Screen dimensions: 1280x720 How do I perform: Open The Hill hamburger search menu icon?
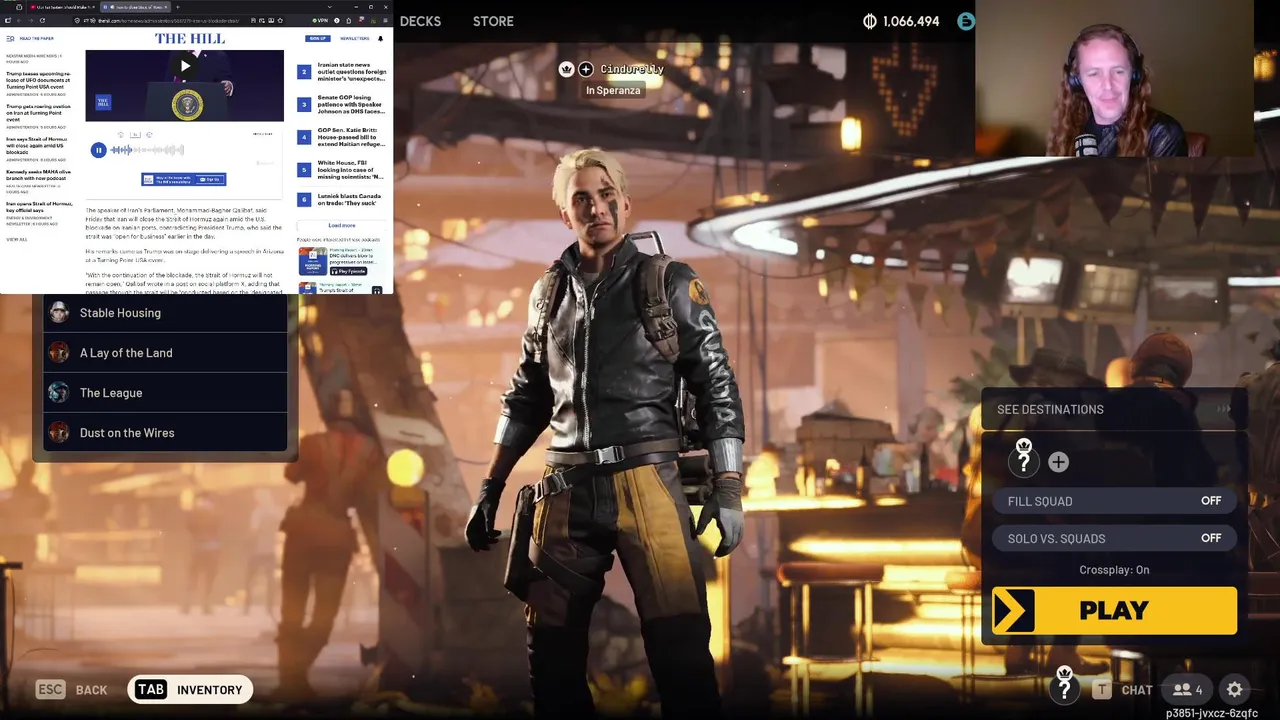[x=10, y=38]
